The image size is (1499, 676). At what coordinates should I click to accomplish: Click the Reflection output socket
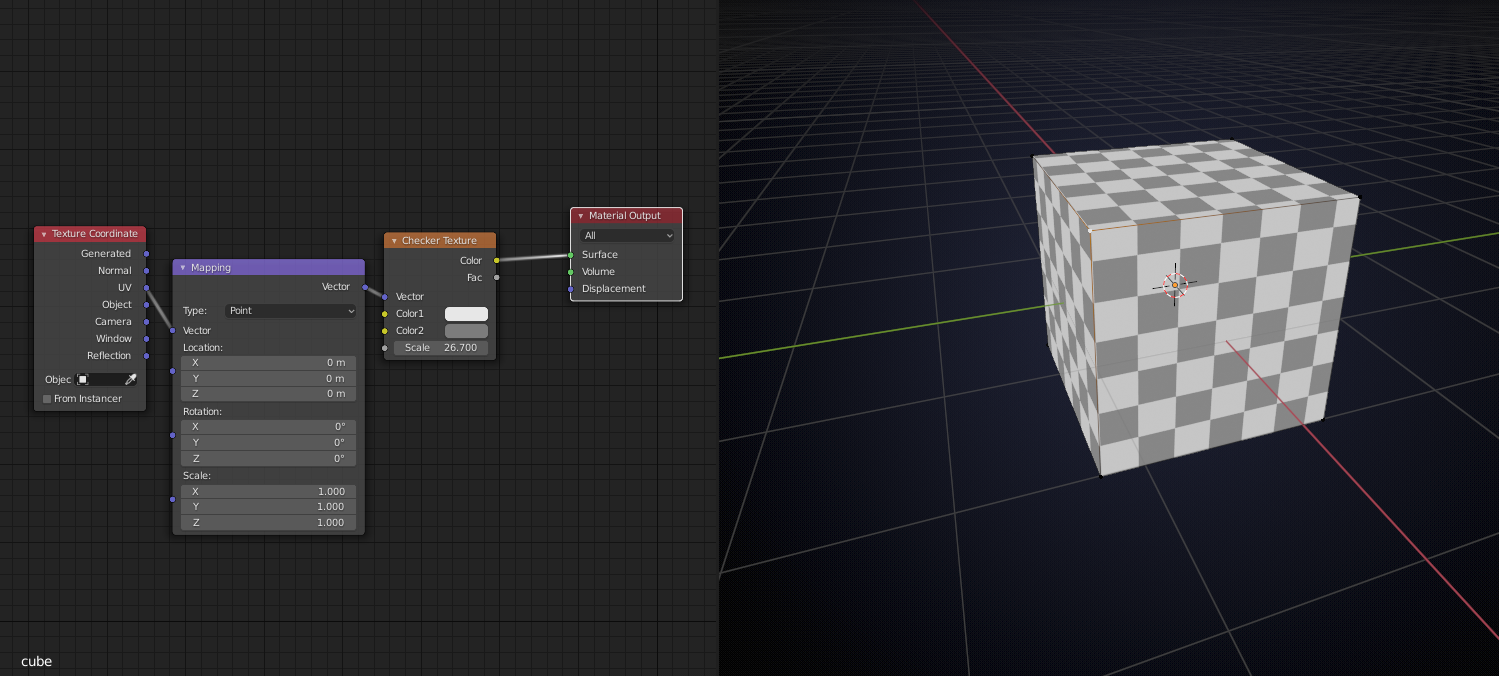click(146, 355)
